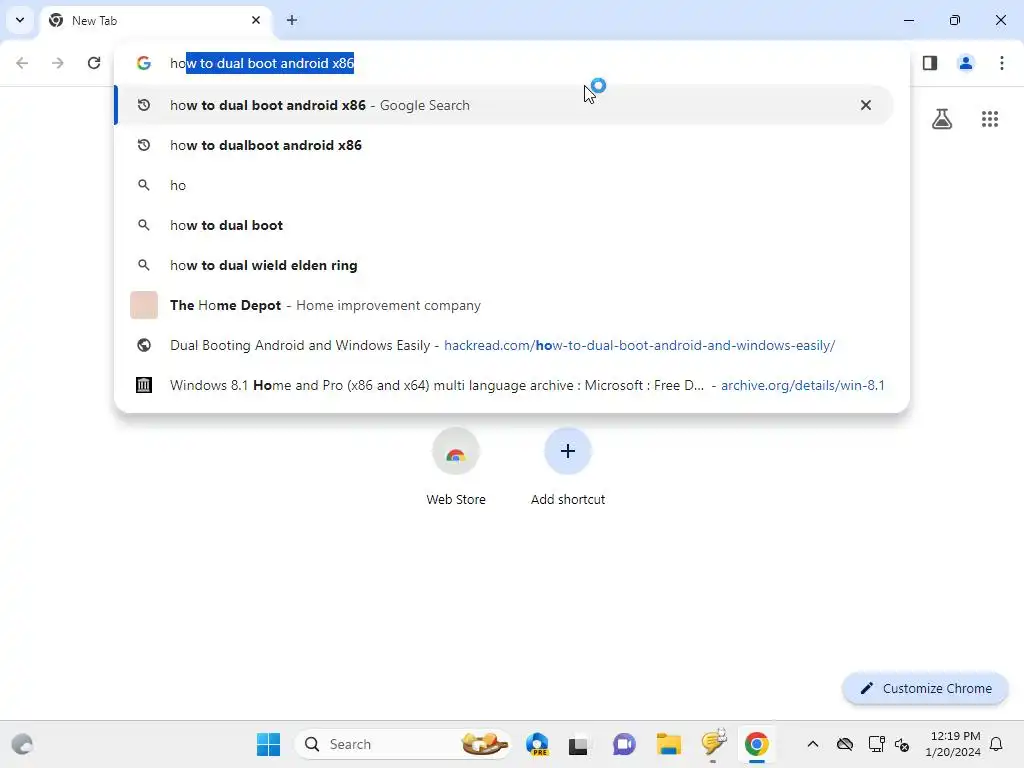Open Chrome Labs flask icon
1024x768 pixels.
point(942,119)
